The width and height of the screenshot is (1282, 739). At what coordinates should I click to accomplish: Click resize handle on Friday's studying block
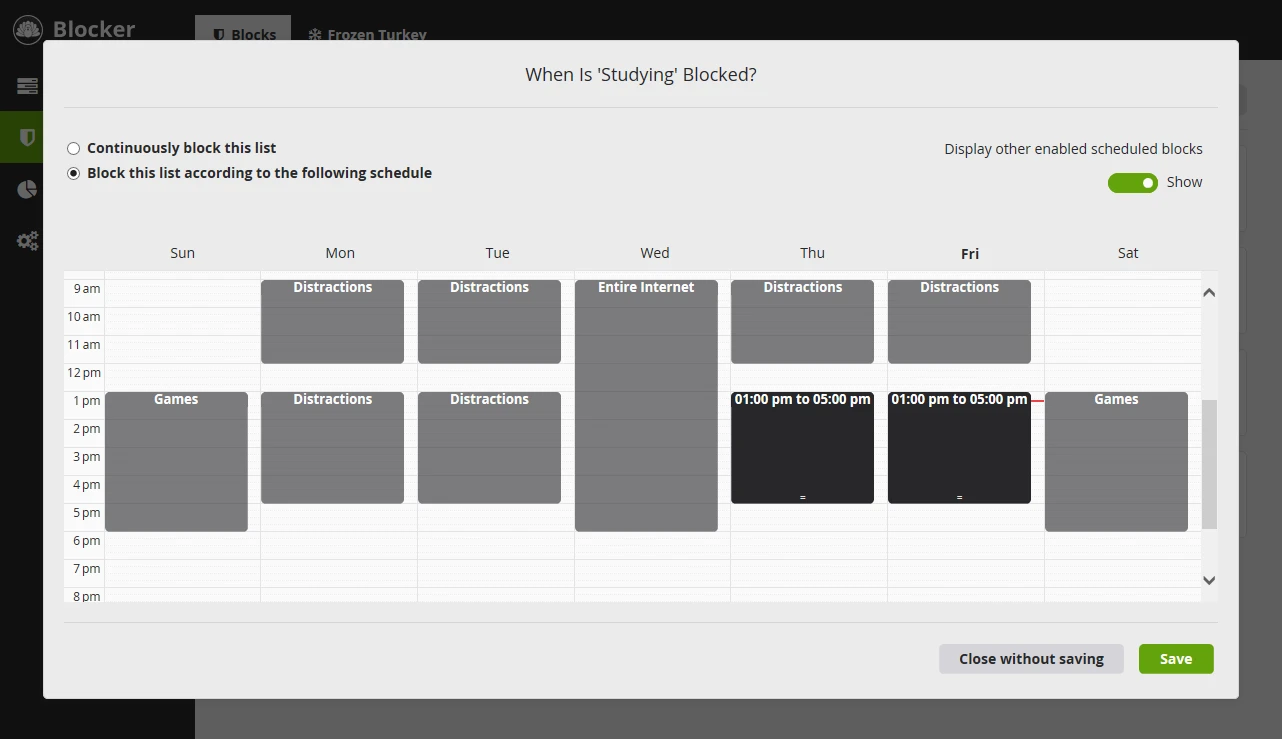click(959, 497)
